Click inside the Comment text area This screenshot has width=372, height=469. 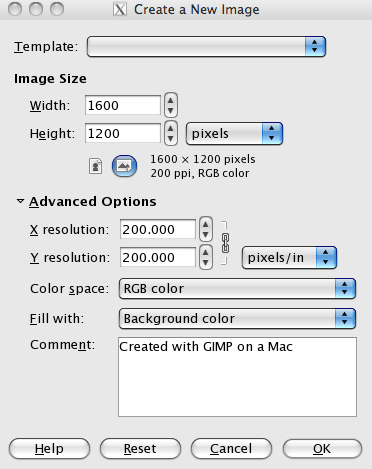237,377
